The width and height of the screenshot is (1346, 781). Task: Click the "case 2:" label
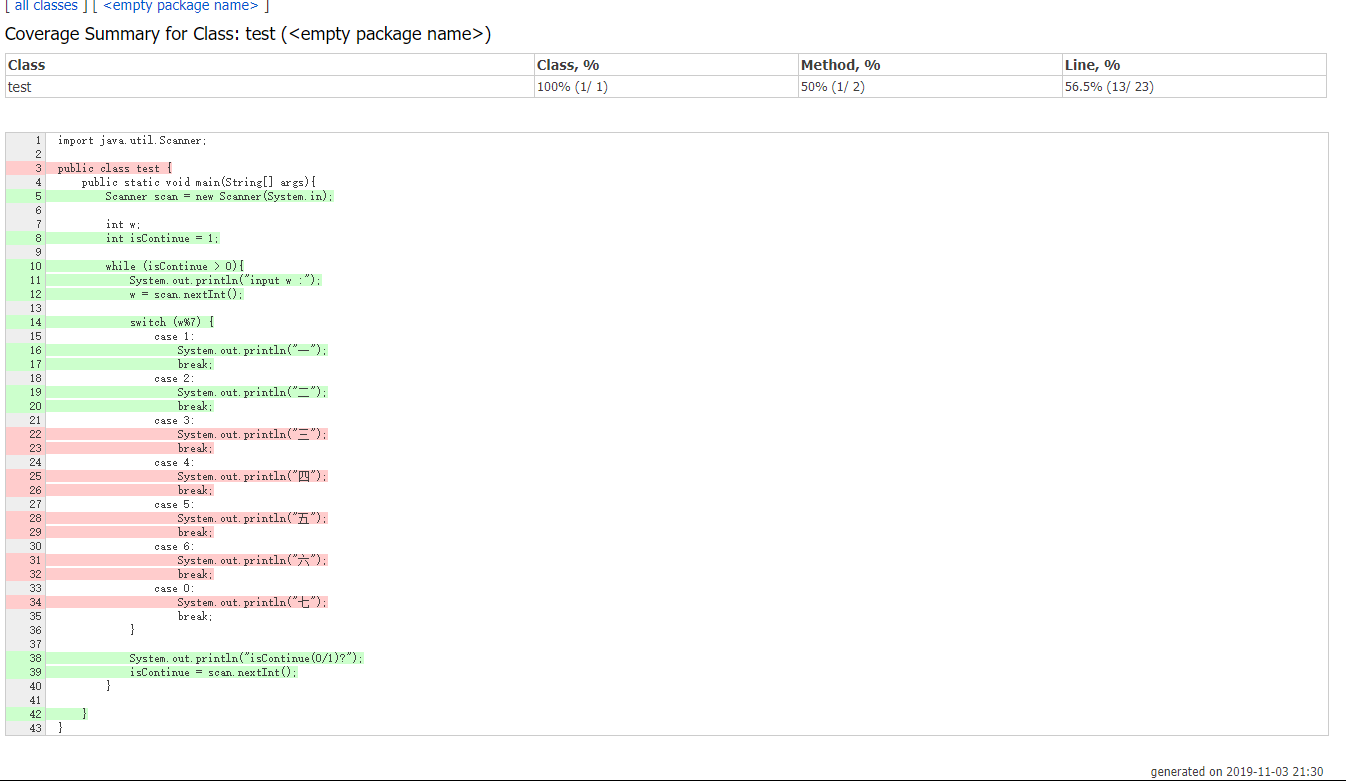tap(174, 378)
